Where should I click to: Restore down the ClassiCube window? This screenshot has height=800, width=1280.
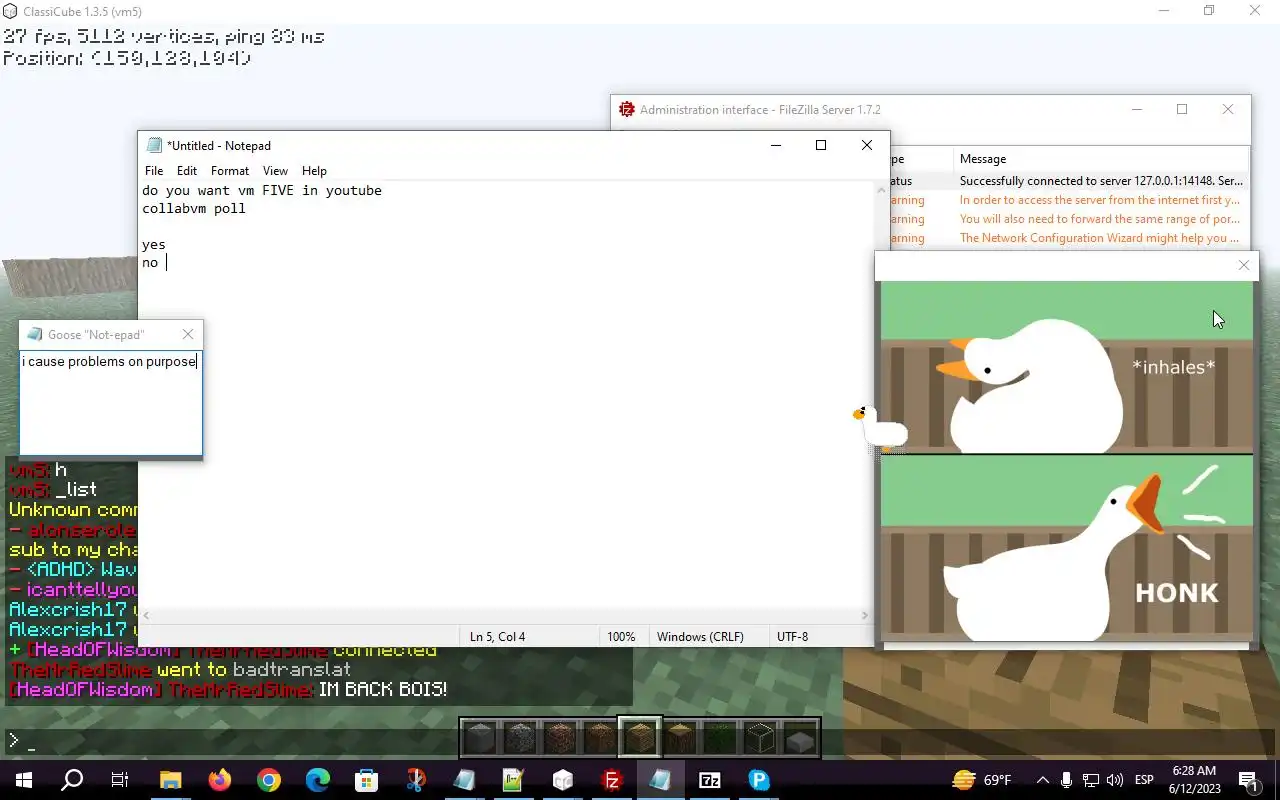(1209, 11)
